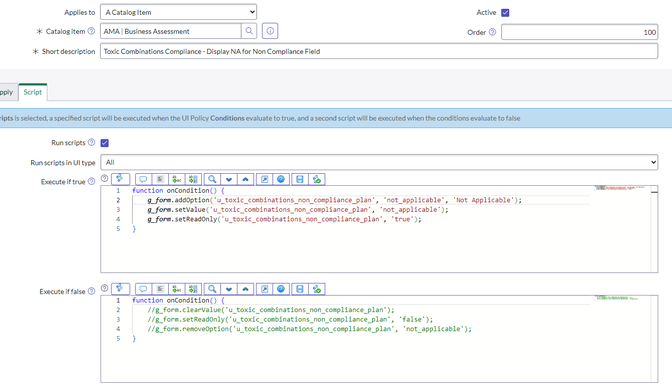This screenshot has width=672, height=388.
Task: Click Replace icon in Execute if true toolbar
Action: 177,179
